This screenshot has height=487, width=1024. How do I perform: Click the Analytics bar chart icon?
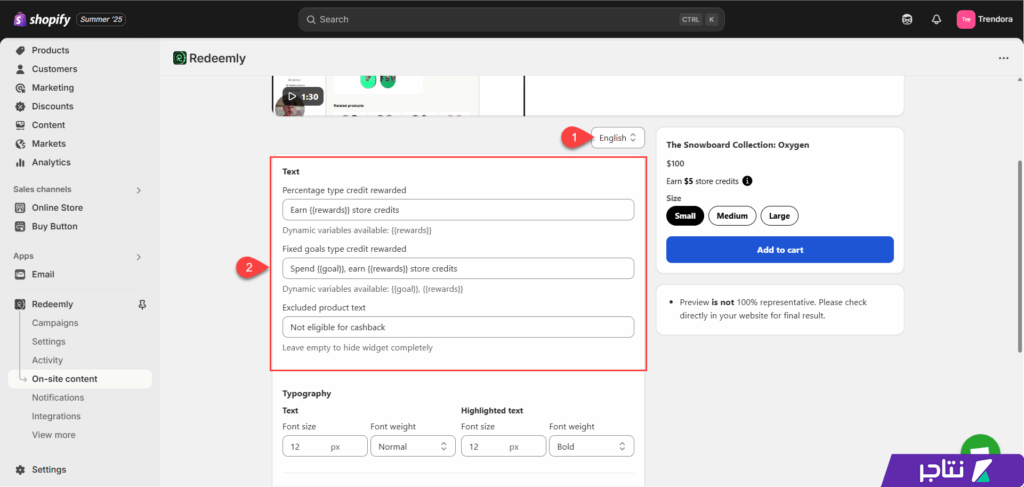pyautogui.click(x=20, y=163)
